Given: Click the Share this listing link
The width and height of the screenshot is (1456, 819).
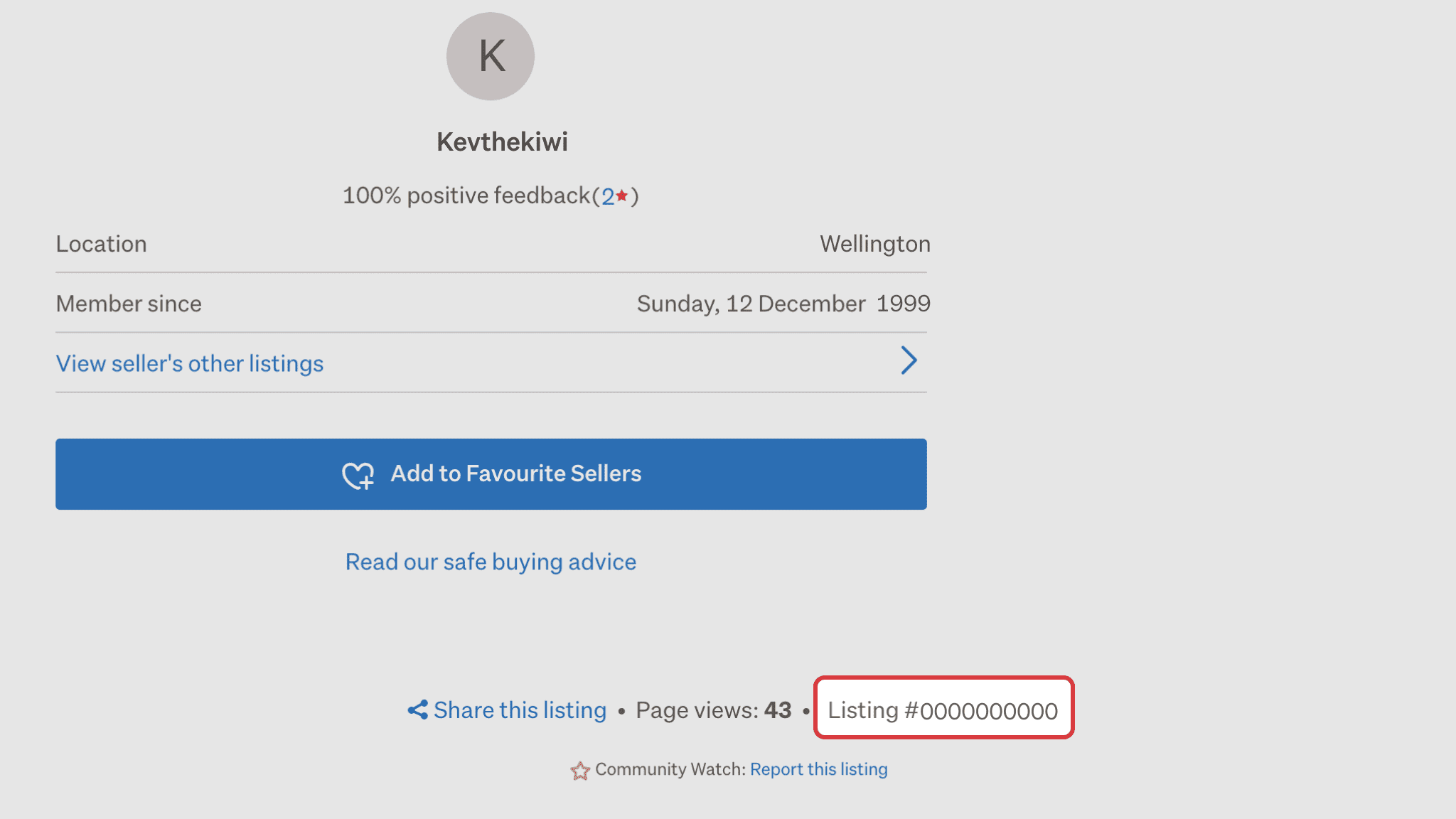Looking at the screenshot, I should tap(520, 710).
